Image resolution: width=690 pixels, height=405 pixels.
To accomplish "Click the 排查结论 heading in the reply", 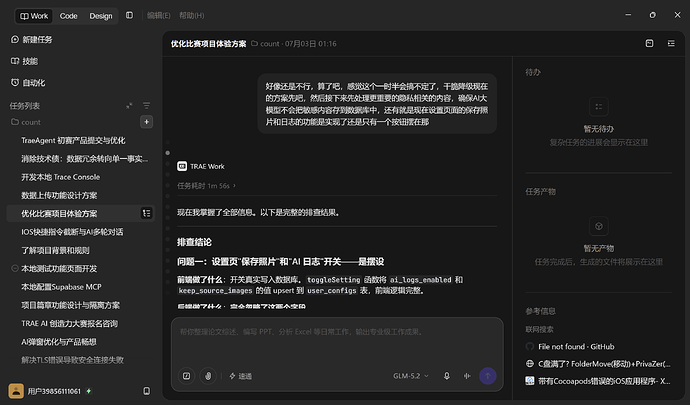I will 194,242.
